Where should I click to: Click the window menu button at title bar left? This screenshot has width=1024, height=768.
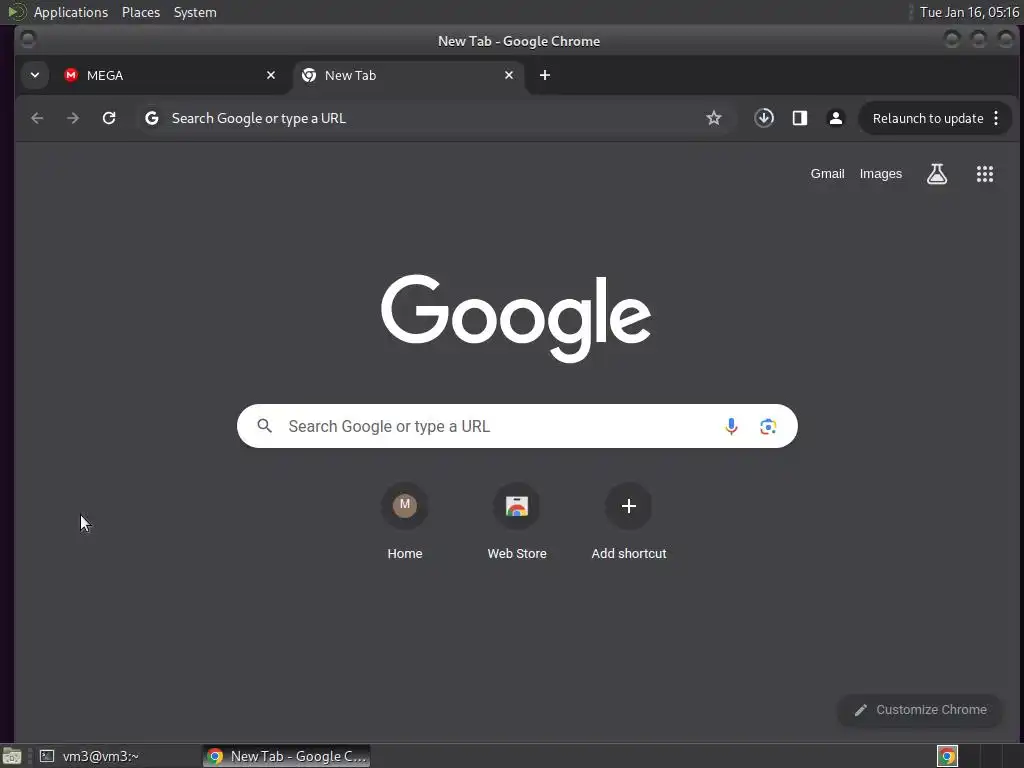tap(28, 40)
